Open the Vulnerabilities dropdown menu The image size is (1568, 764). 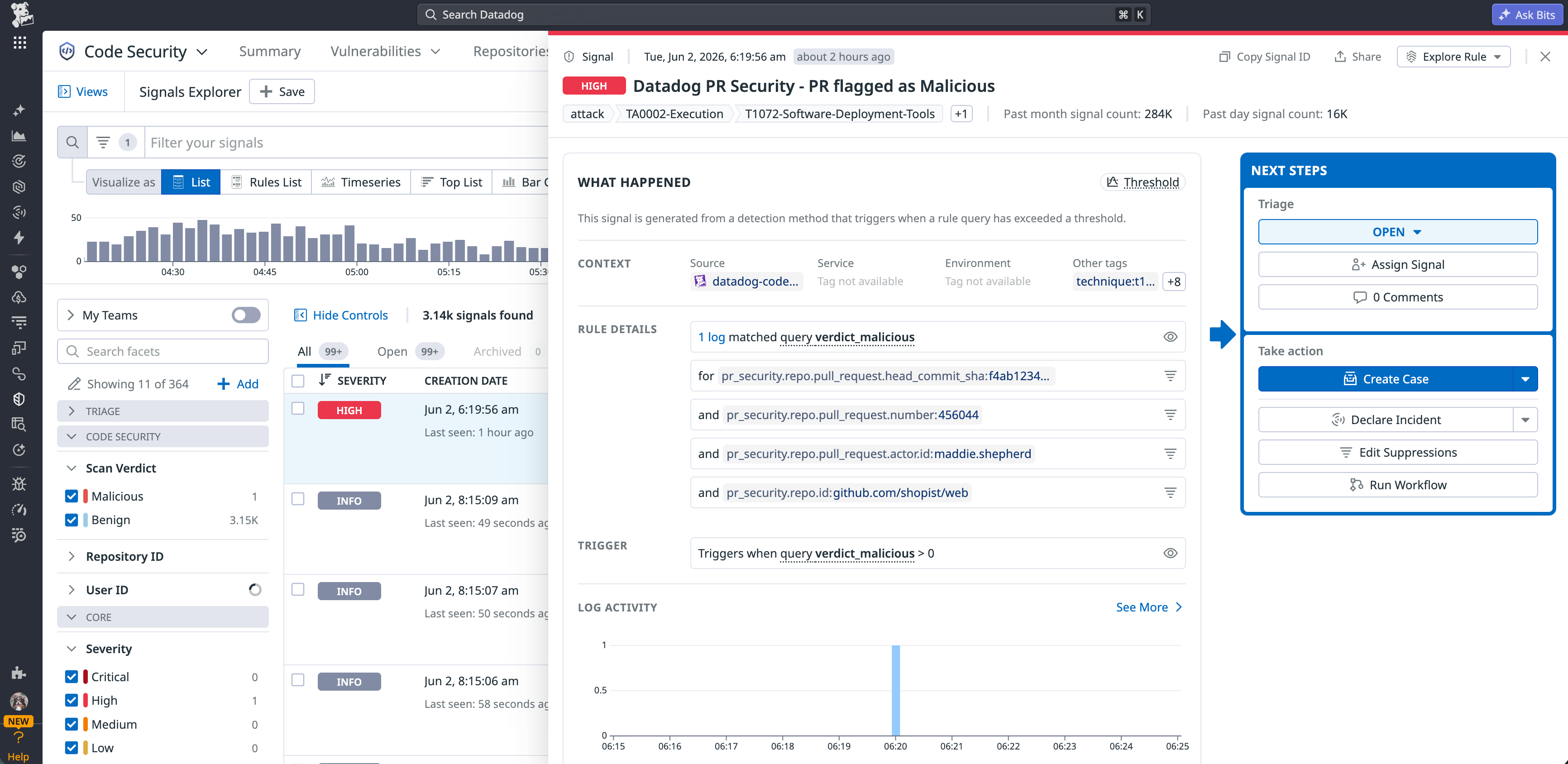coord(385,51)
